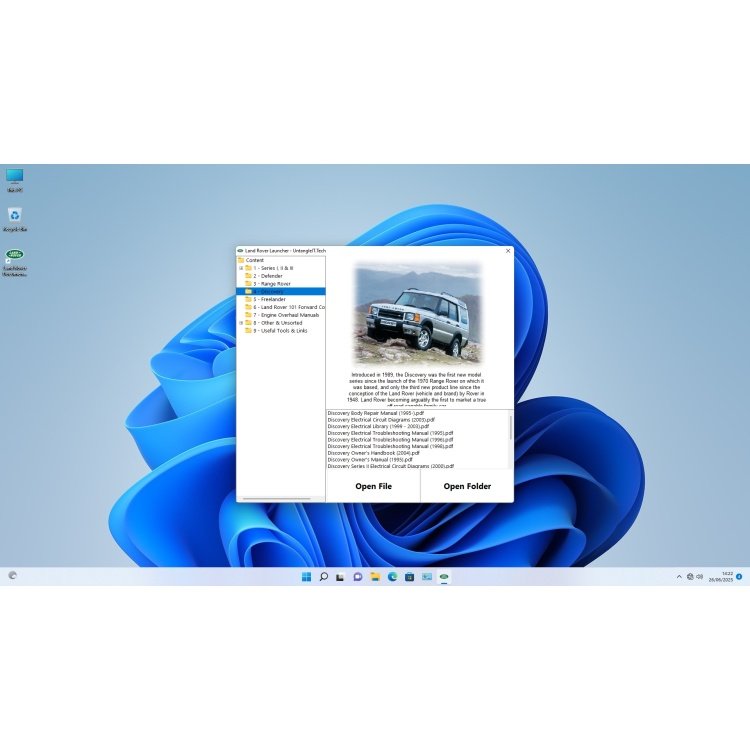Image resolution: width=750 pixels, height=750 pixels.
Task: Close the Land Rover Launcher window
Action: pos(508,251)
